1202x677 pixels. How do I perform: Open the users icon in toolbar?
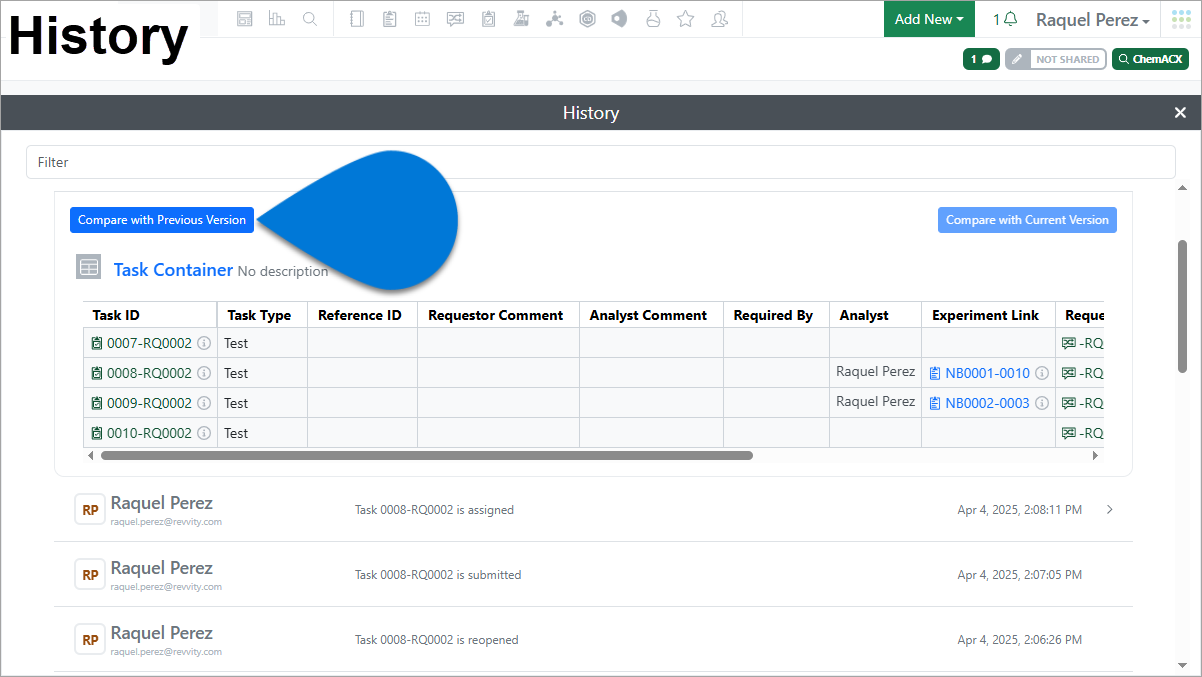tap(718, 19)
